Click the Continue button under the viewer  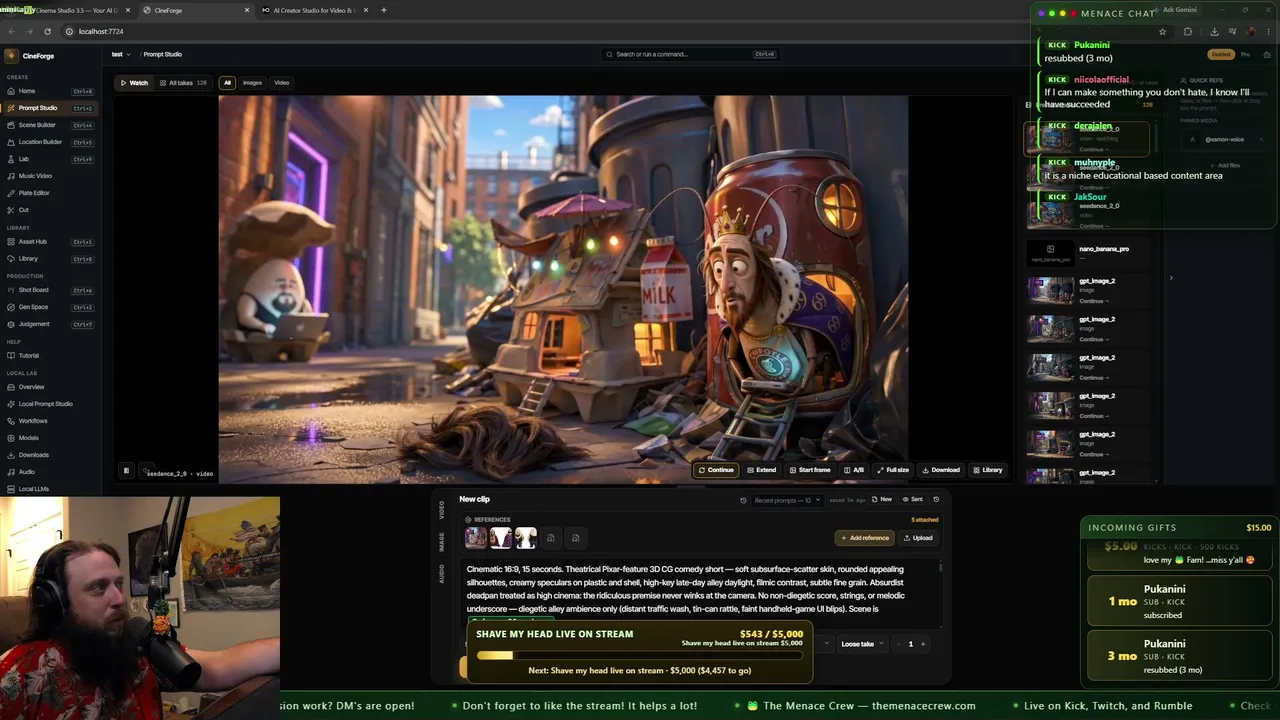716,470
